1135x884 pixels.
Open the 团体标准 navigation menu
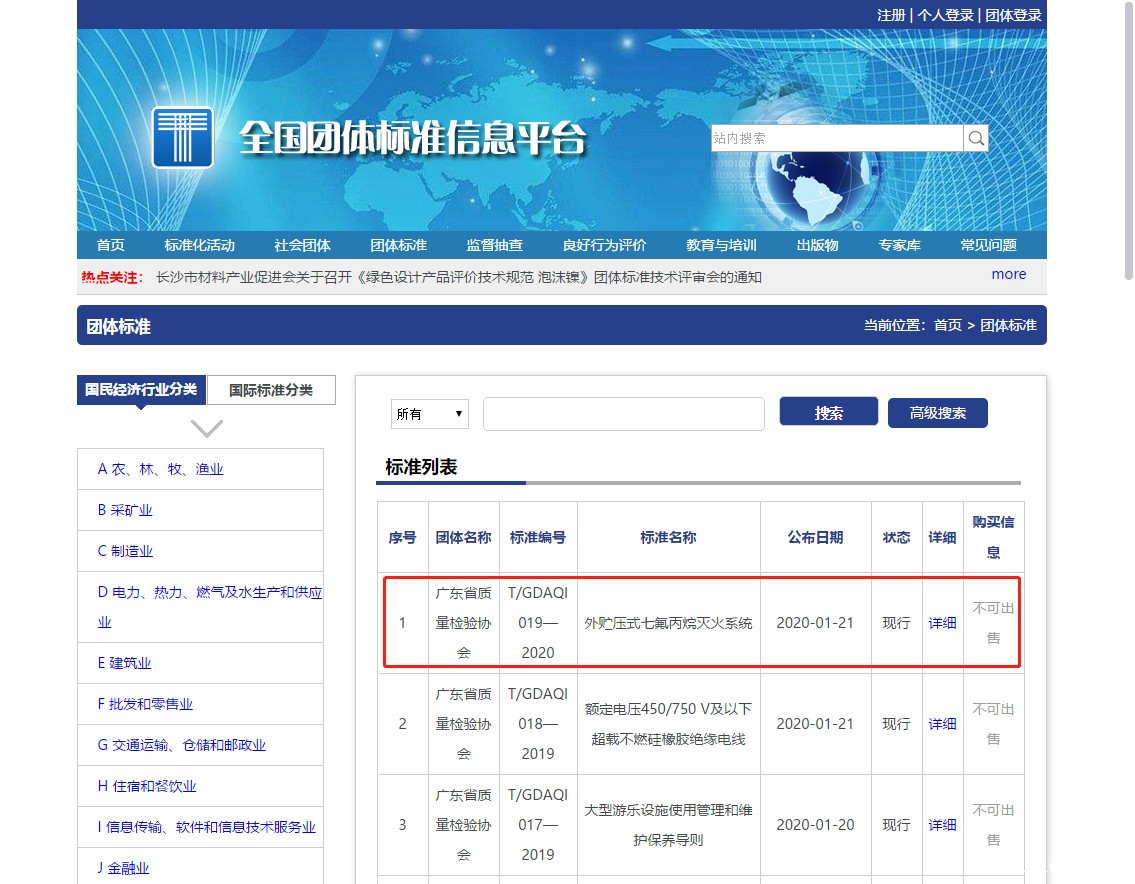(397, 245)
